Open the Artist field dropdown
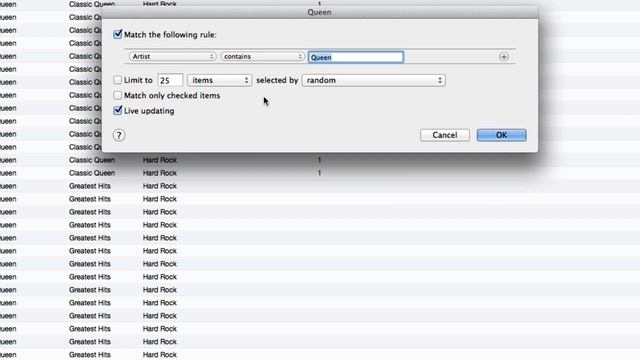This screenshot has height=360, width=640. tap(172, 56)
